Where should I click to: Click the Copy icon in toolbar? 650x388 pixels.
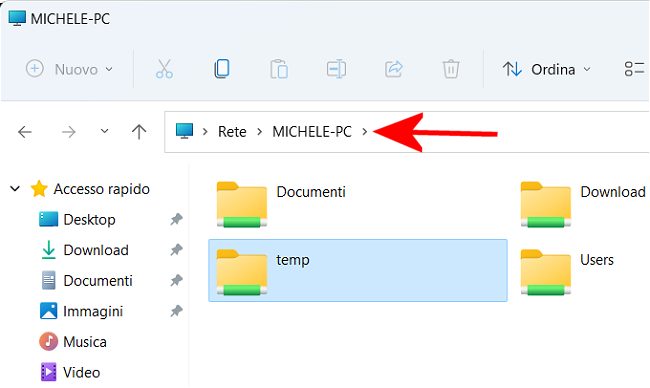coord(222,69)
